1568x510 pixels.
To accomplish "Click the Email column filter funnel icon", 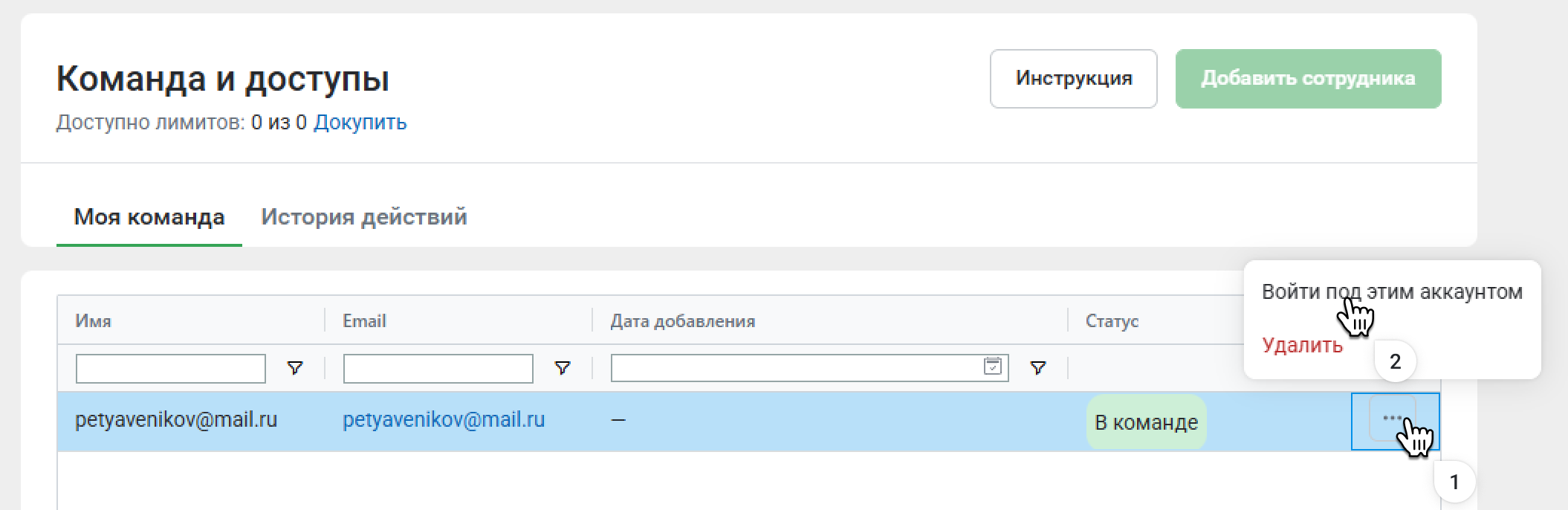I will click(563, 368).
